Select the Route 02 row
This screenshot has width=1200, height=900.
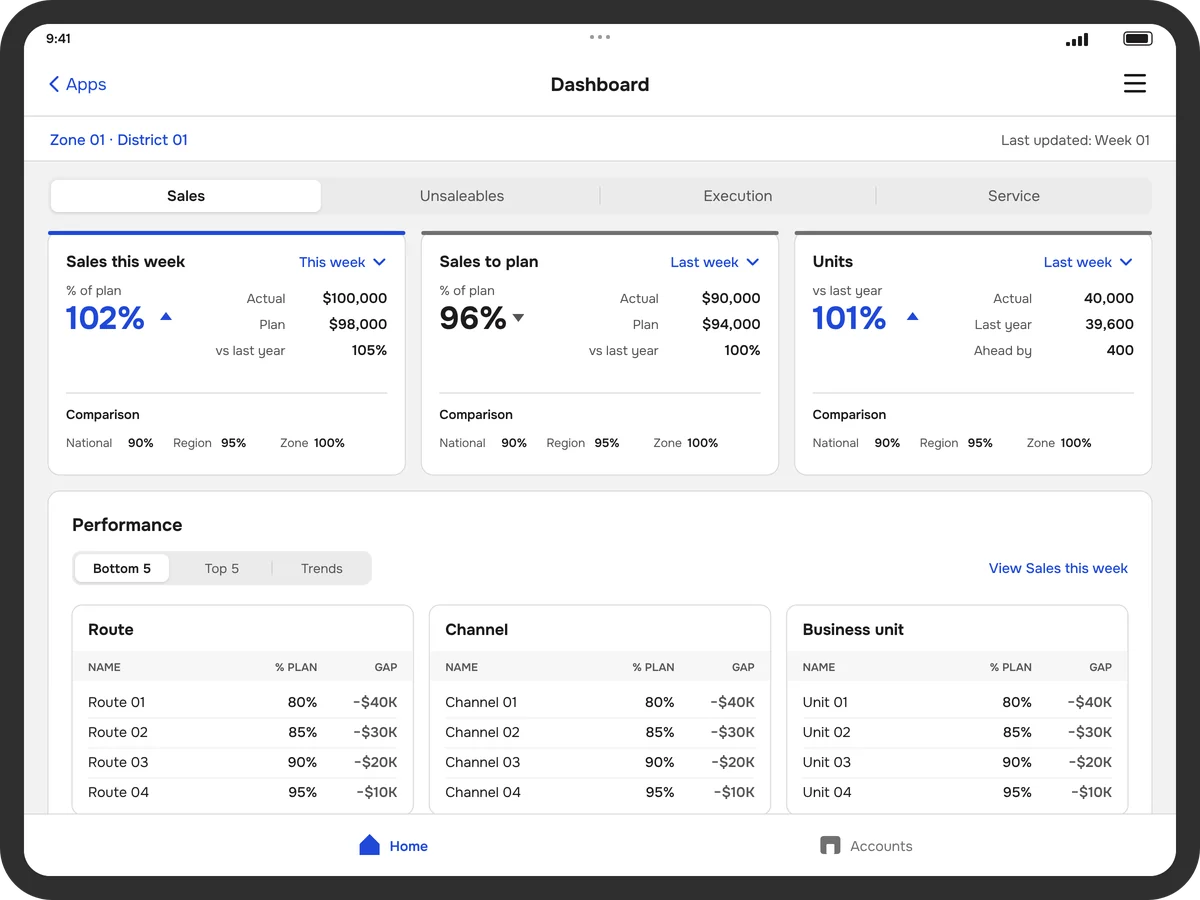243,732
